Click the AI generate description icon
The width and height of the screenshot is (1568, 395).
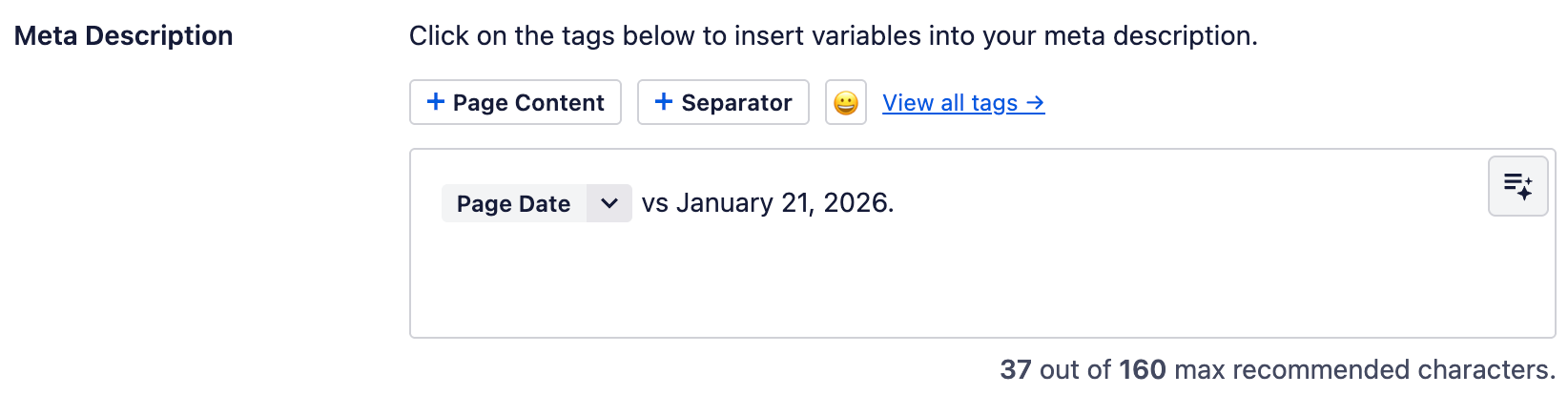(x=1517, y=186)
